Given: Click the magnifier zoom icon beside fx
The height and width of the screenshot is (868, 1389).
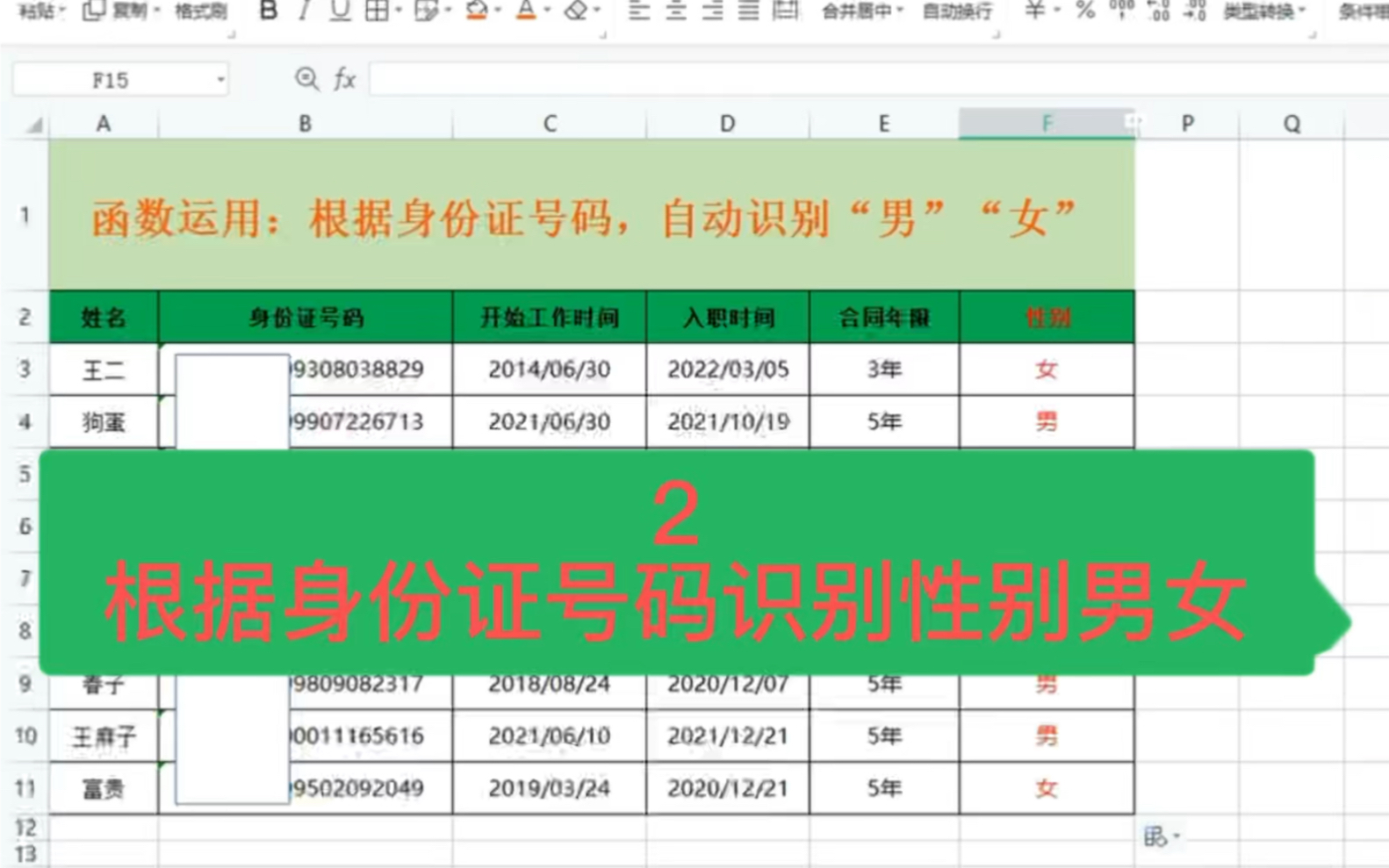Looking at the screenshot, I should coord(306,79).
